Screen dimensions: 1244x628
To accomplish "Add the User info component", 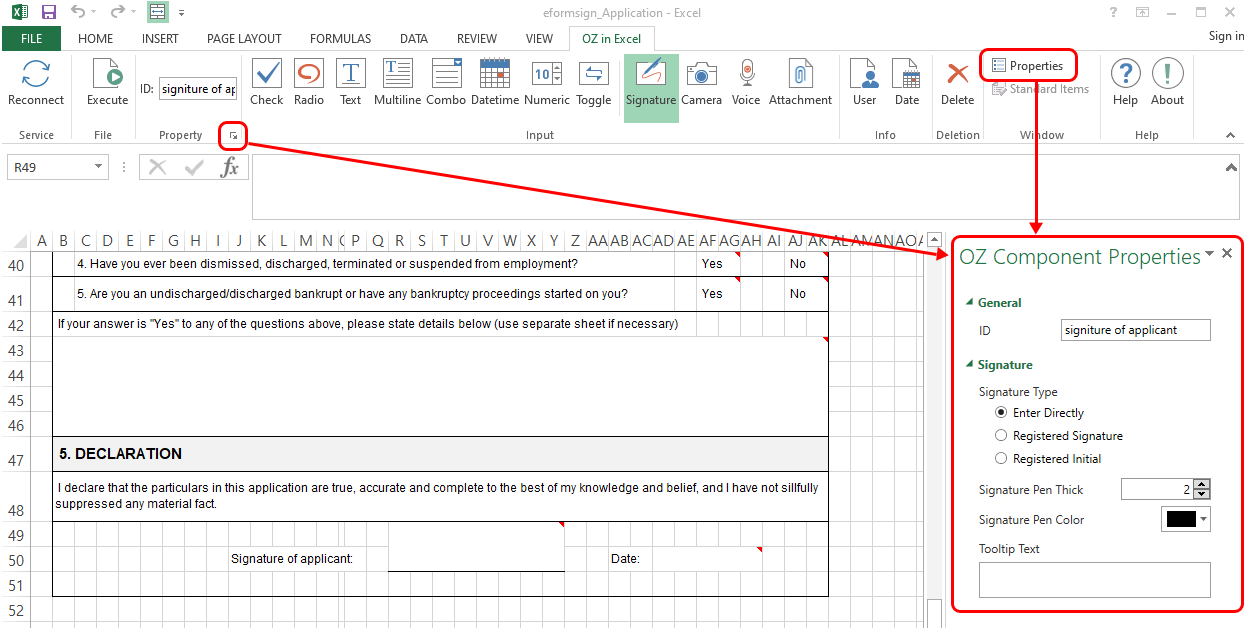I will [x=865, y=83].
